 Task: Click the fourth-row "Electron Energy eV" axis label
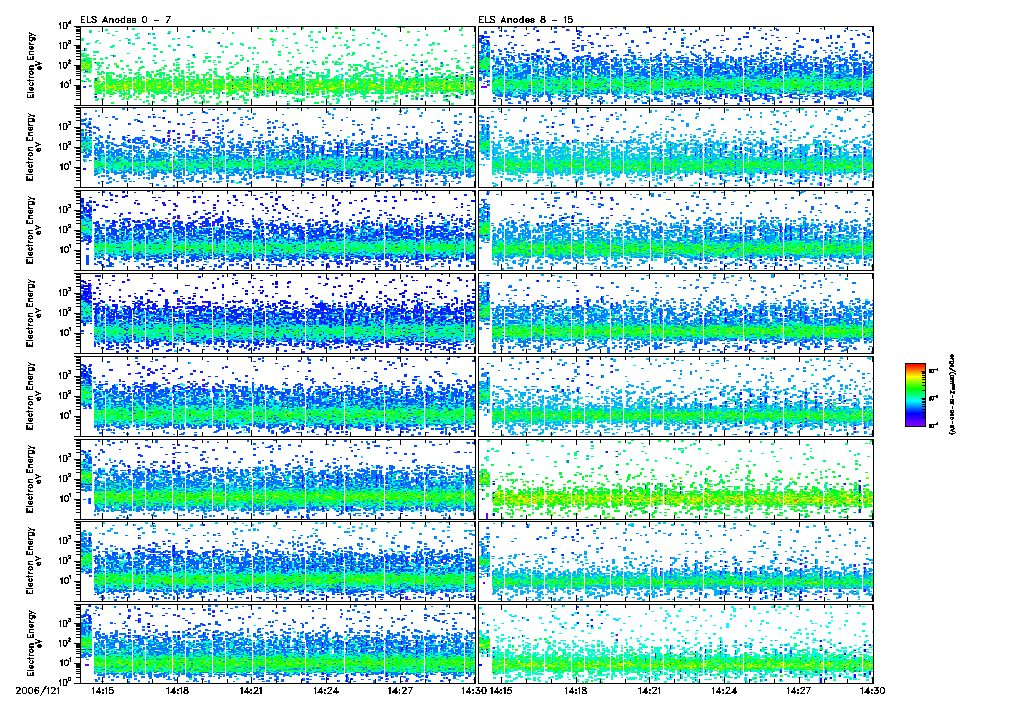(x=33, y=313)
